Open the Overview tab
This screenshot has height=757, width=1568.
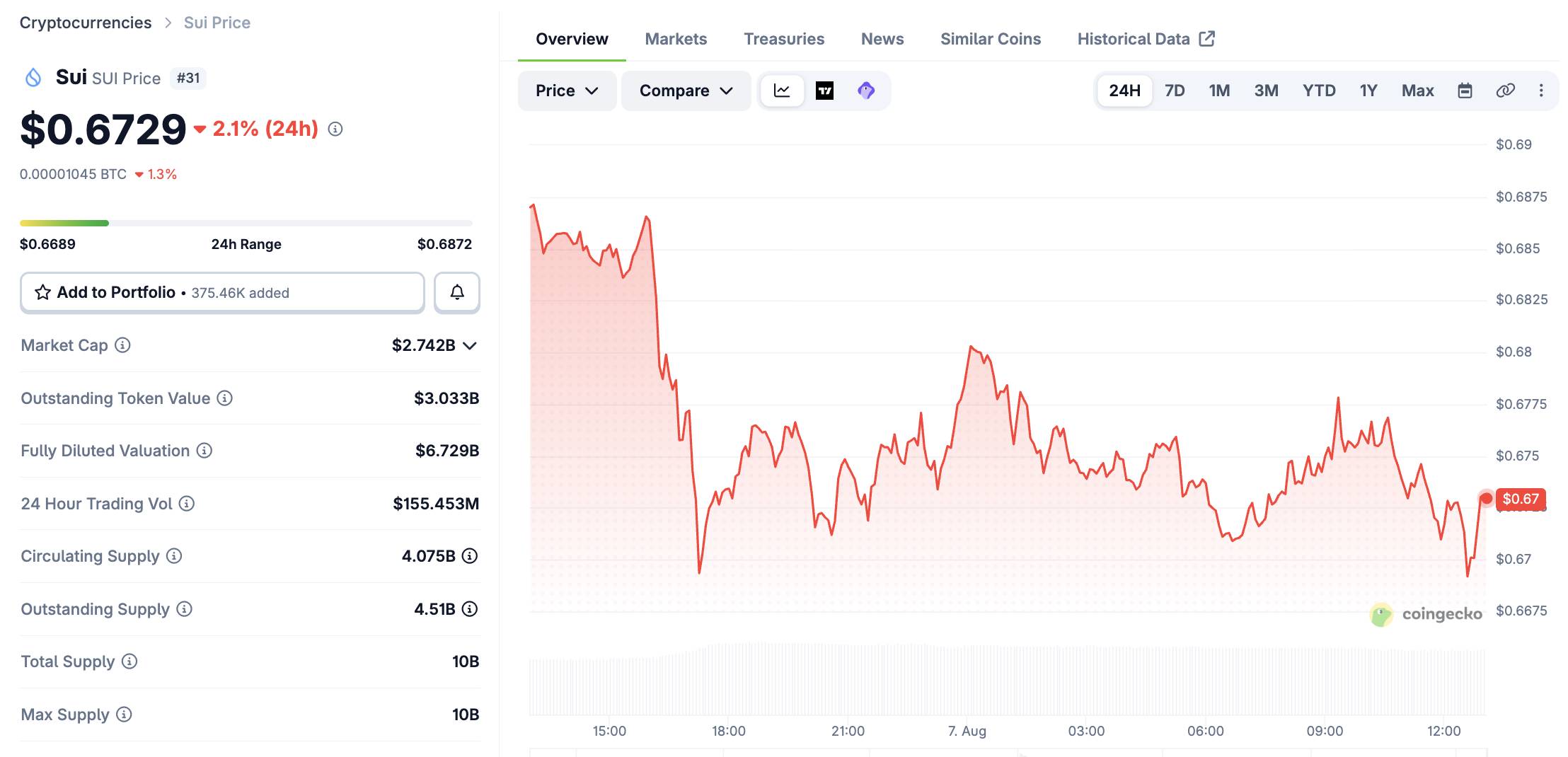(572, 39)
